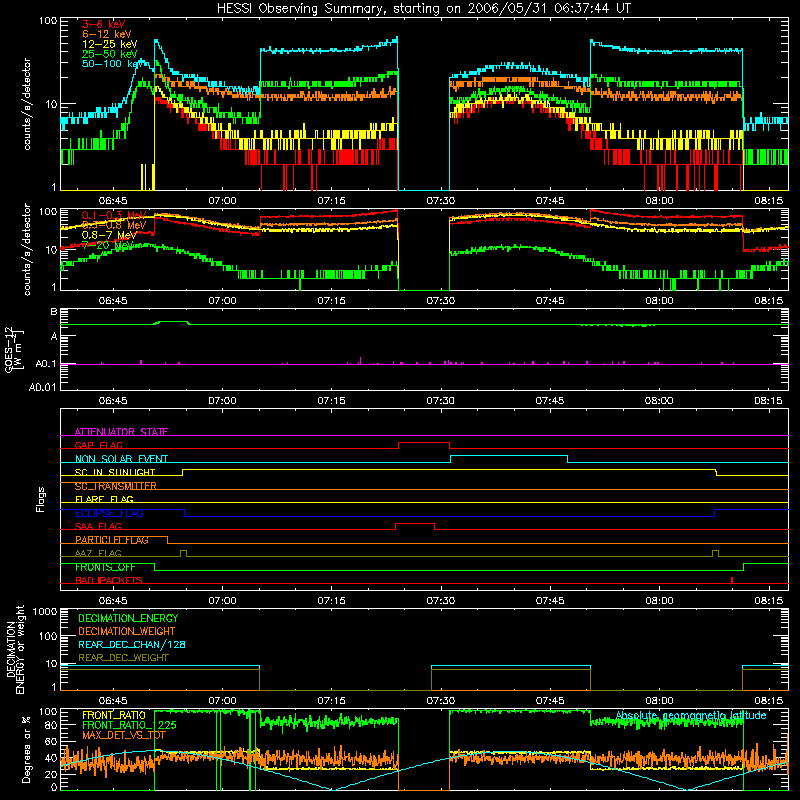Click 07:30 time label under top panel
800x800 pixels.
(440, 201)
